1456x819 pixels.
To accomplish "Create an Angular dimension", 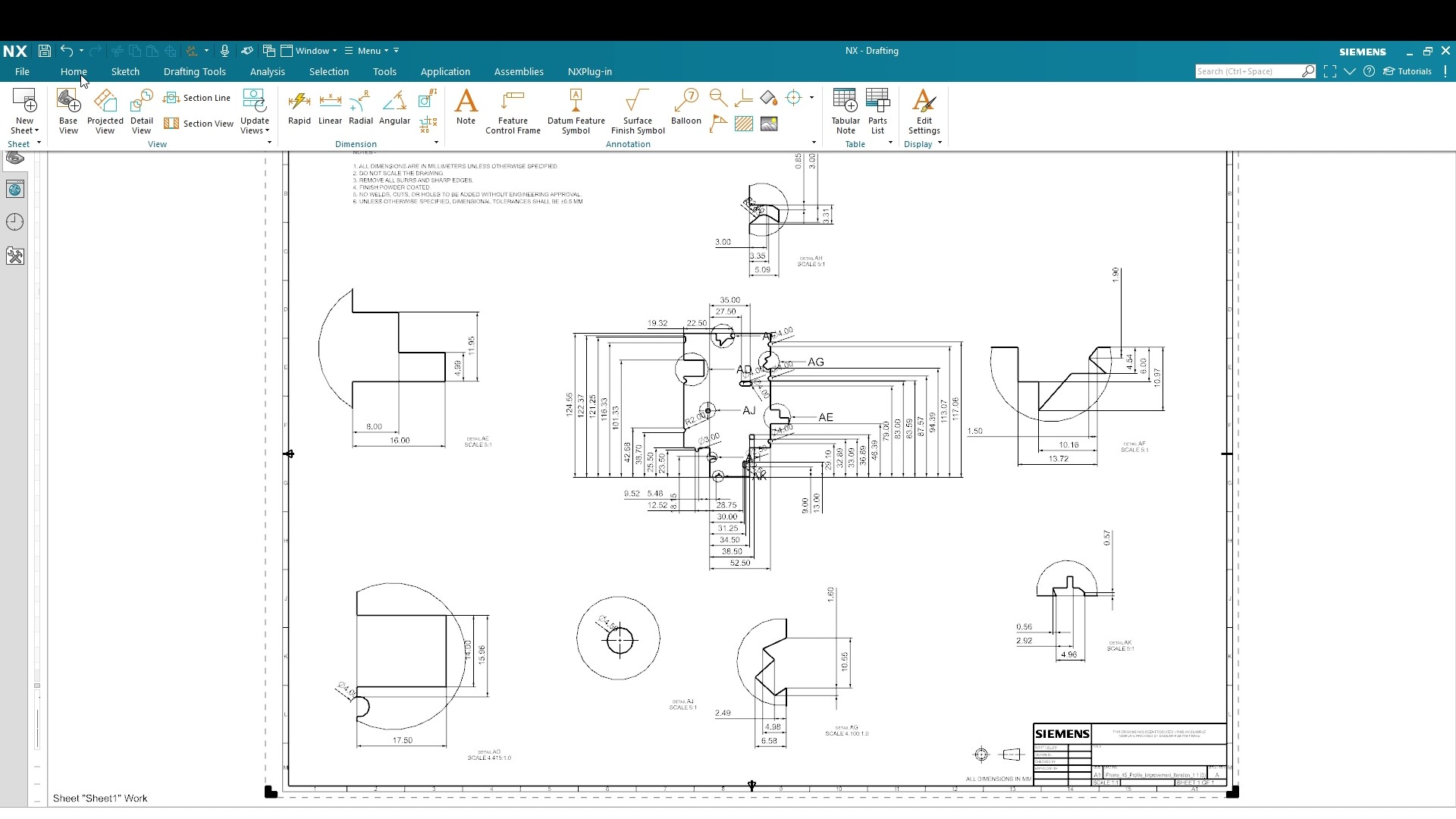I will (394, 110).
